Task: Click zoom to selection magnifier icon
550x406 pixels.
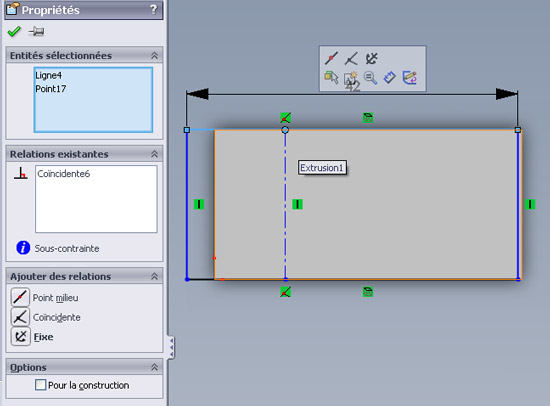Action: click(370, 78)
